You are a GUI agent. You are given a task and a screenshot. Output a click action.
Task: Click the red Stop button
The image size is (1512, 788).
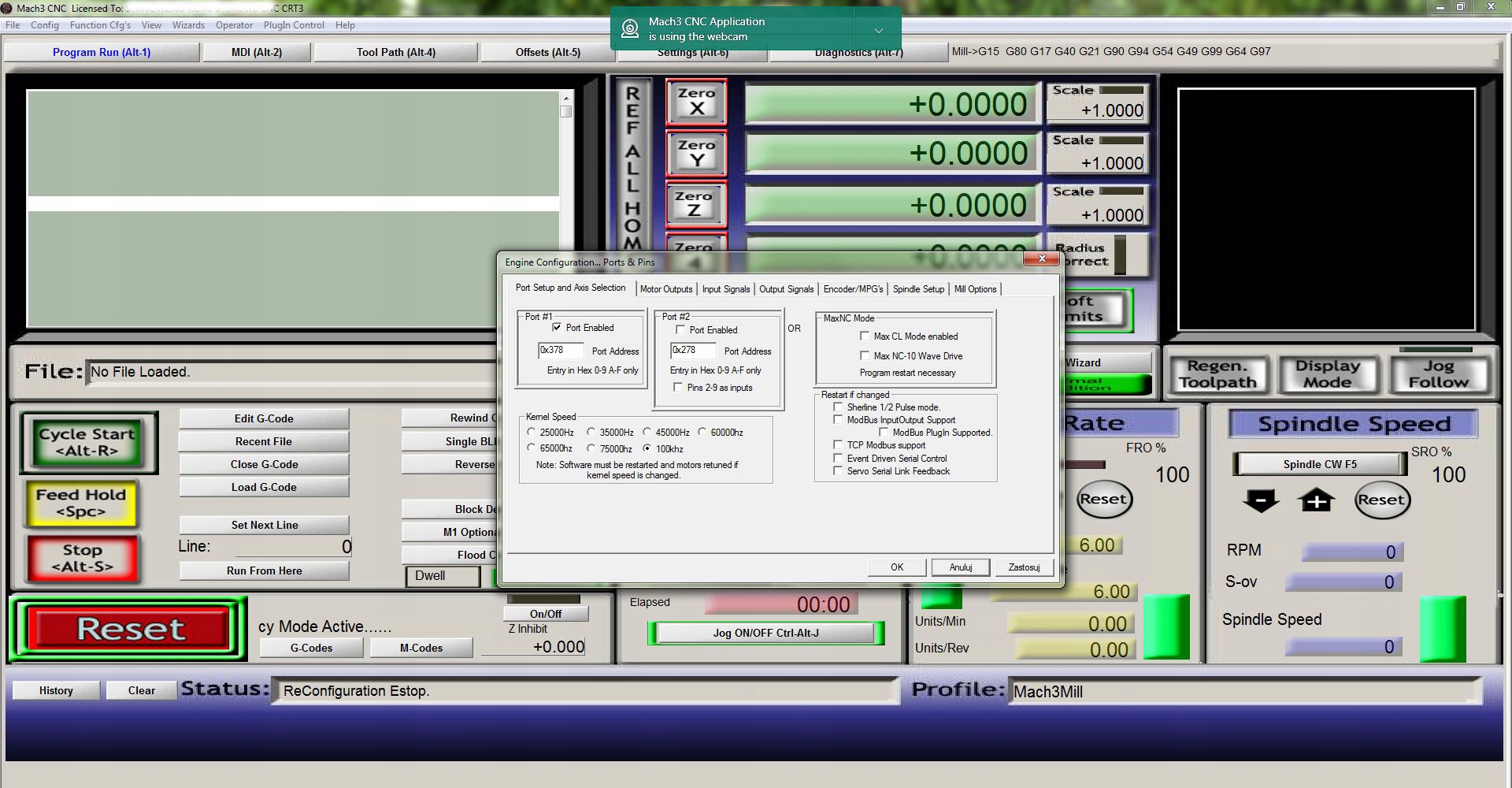pos(83,558)
